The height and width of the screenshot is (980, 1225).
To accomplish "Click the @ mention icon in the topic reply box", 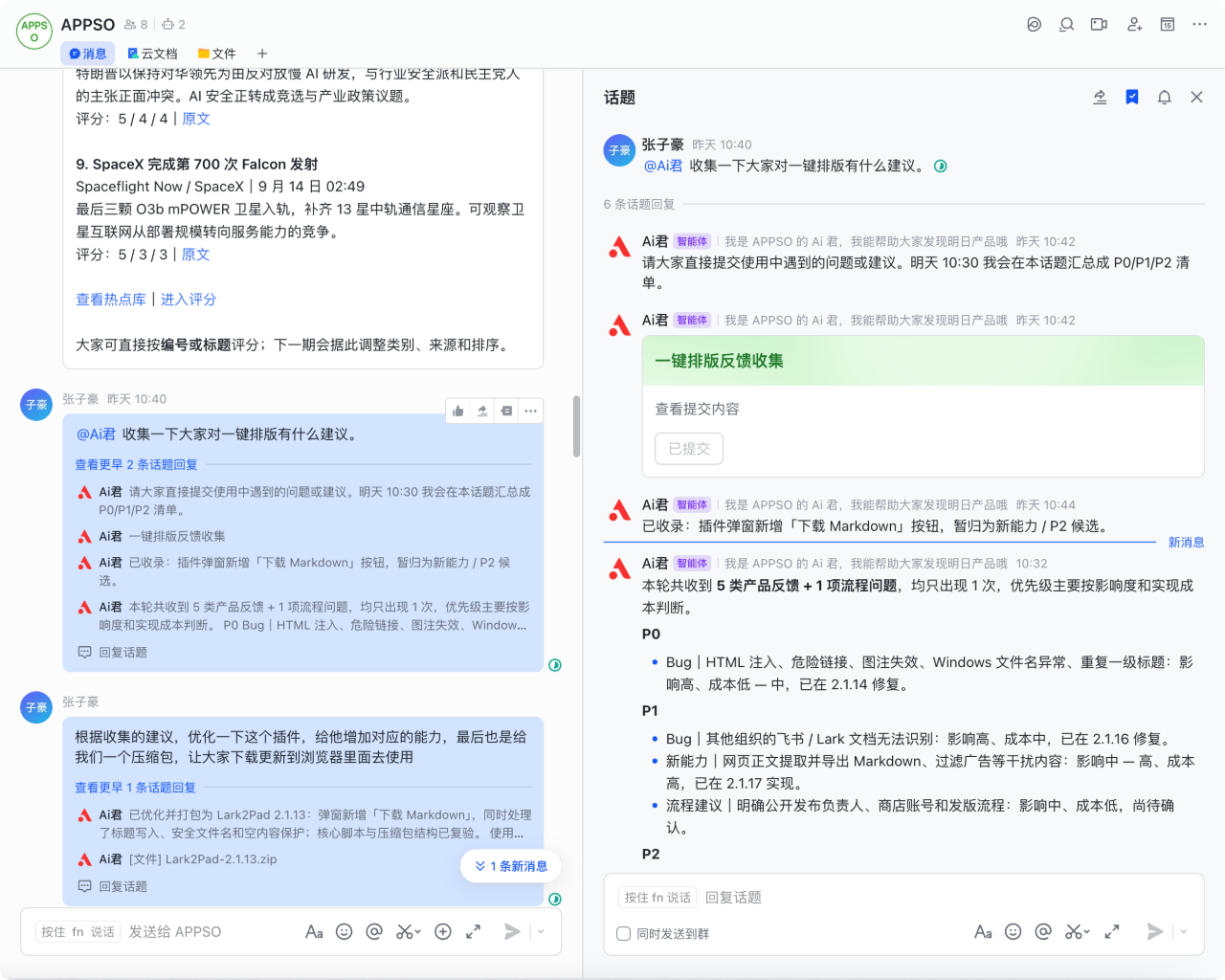I will tap(1043, 931).
